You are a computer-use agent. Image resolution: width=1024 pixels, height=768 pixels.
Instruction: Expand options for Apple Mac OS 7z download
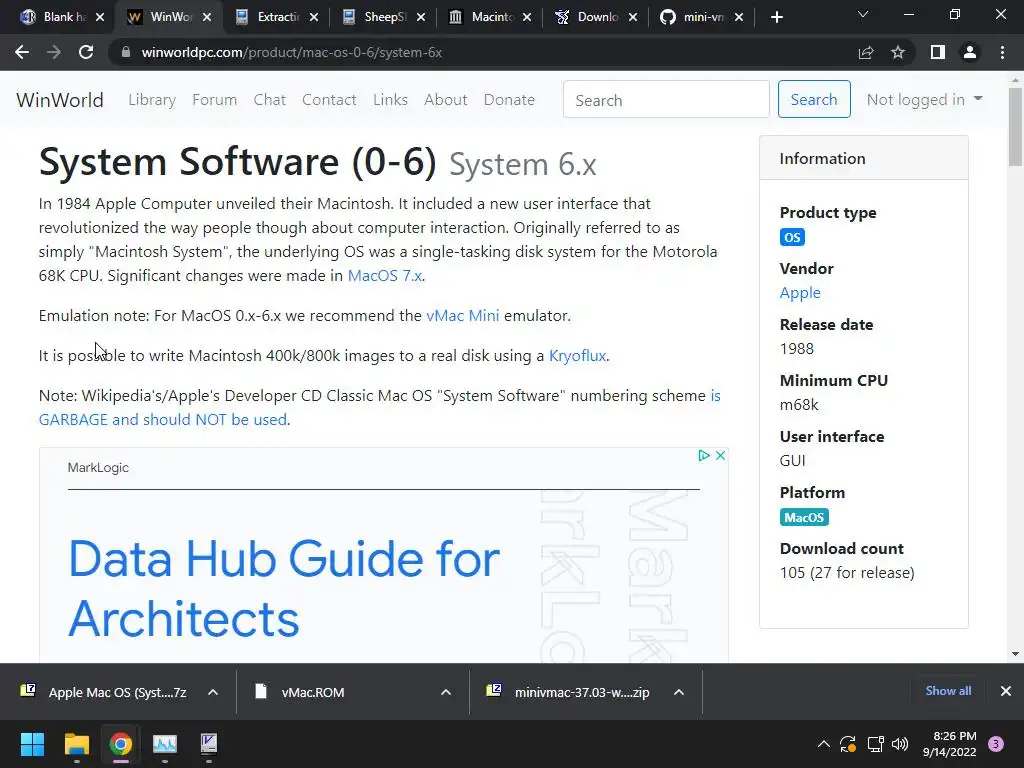tap(213, 692)
